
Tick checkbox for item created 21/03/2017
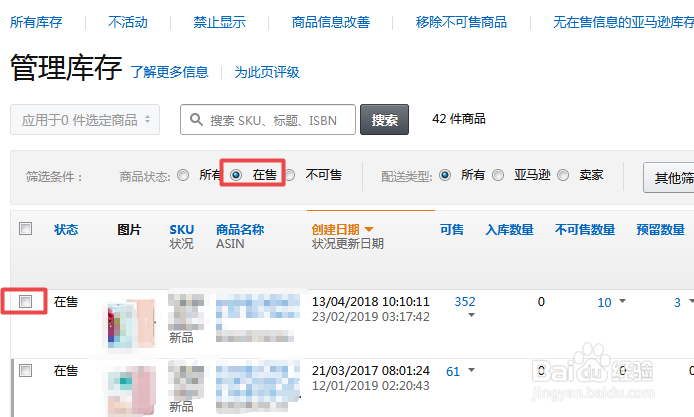click(x=26, y=370)
